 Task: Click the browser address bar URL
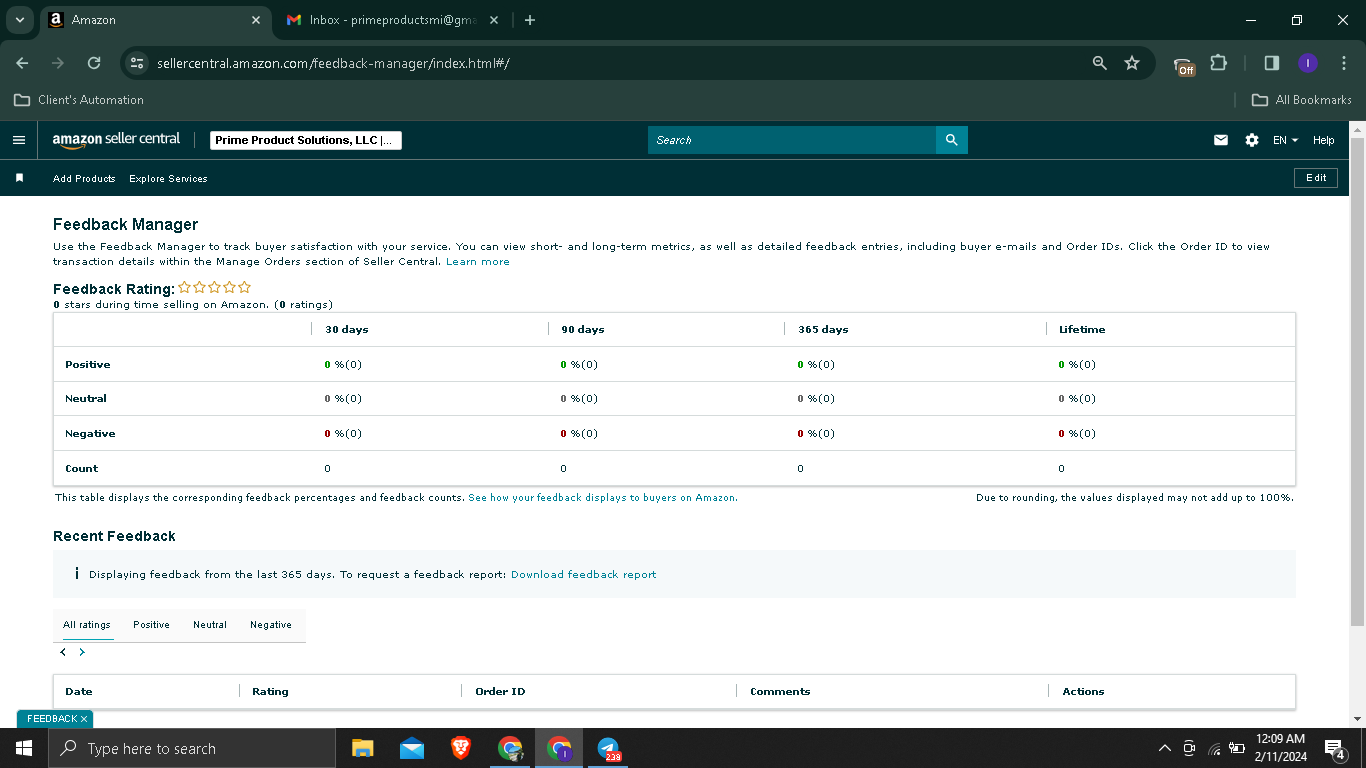(333, 63)
